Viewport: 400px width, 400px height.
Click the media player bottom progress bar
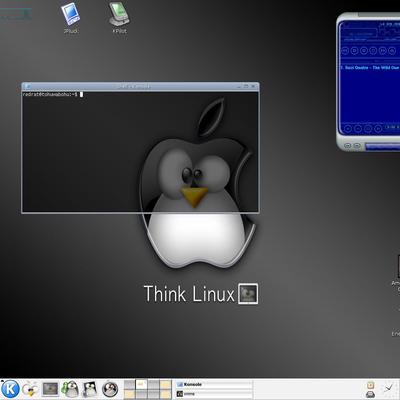pos(382,146)
